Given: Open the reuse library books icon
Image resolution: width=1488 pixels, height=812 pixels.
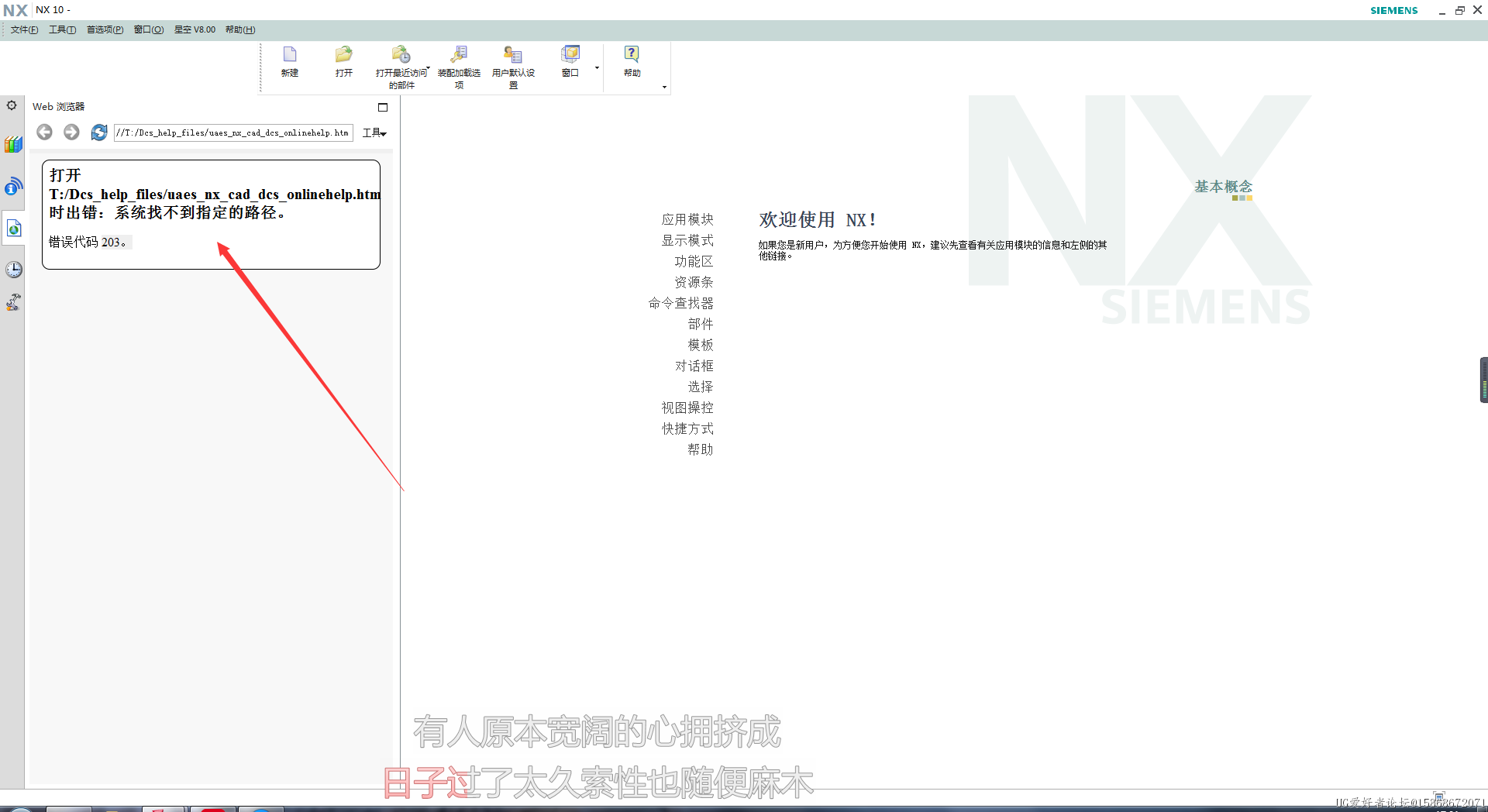Looking at the screenshot, I should coord(13,144).
